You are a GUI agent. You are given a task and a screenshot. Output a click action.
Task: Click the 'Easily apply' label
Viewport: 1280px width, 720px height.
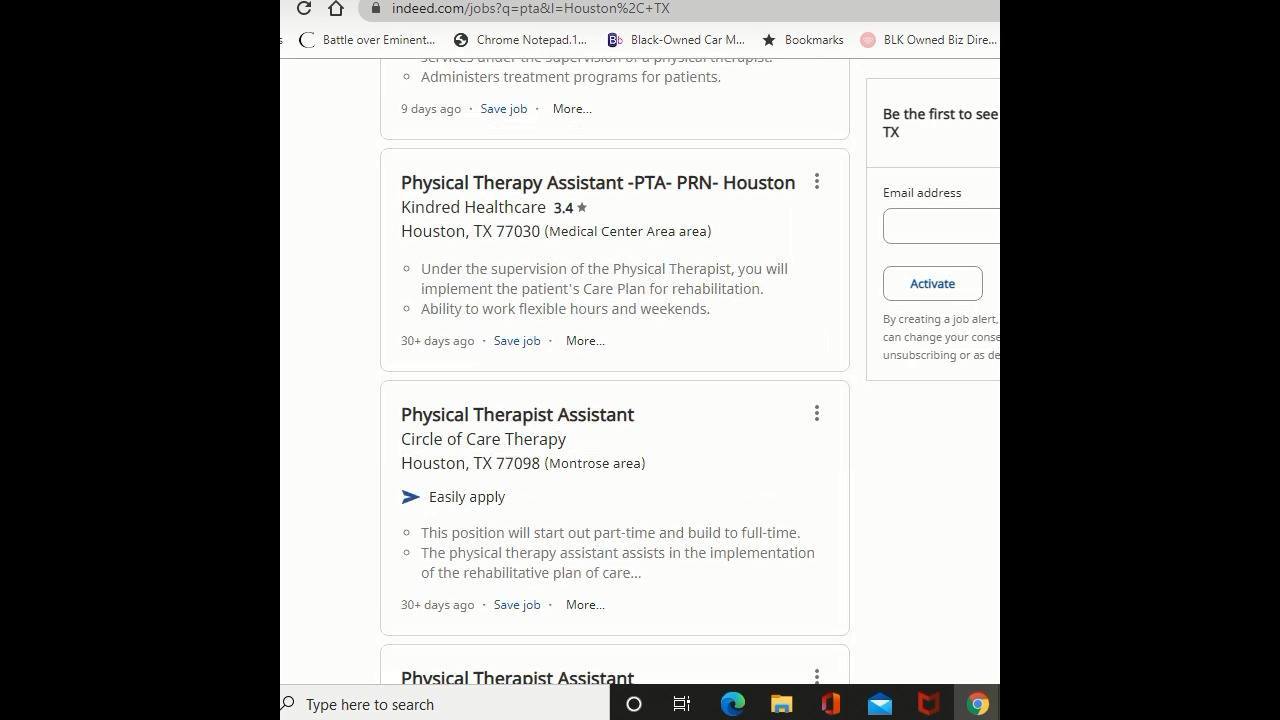[x=467, y=497]
